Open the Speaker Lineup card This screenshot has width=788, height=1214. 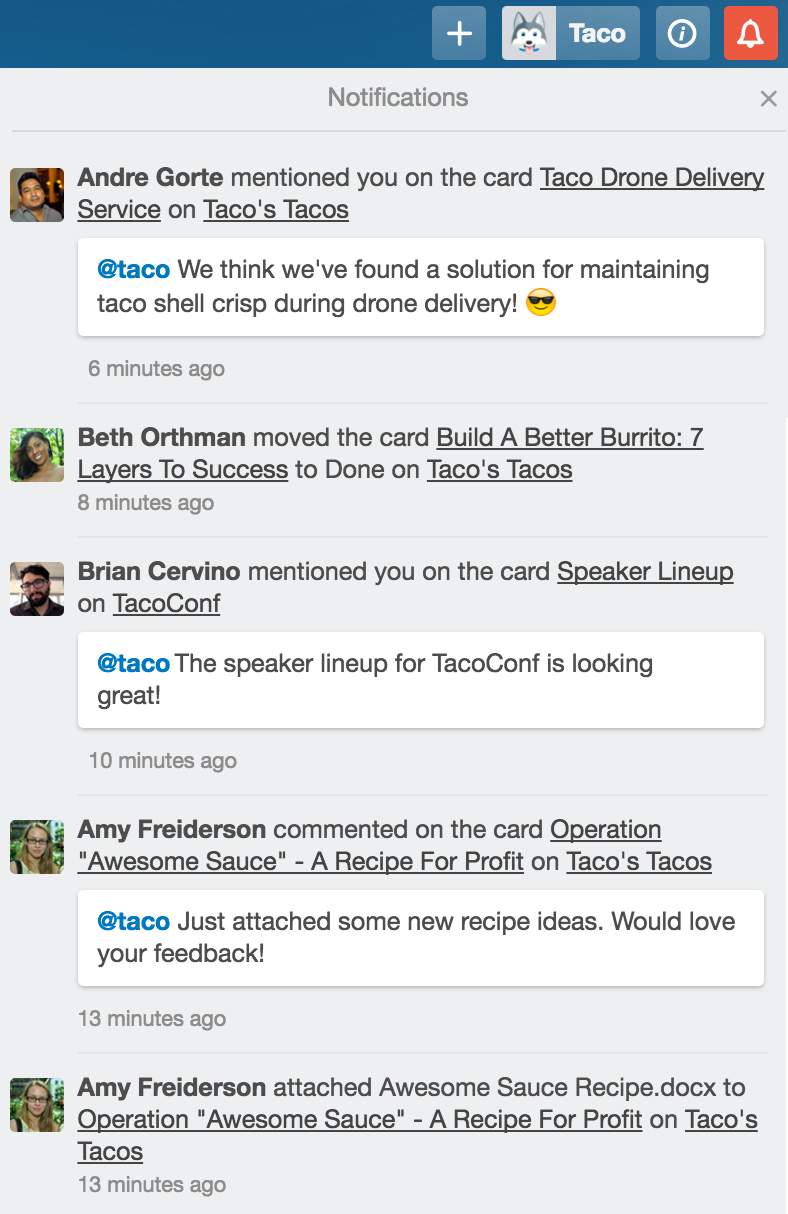click(x=645, y=571)
